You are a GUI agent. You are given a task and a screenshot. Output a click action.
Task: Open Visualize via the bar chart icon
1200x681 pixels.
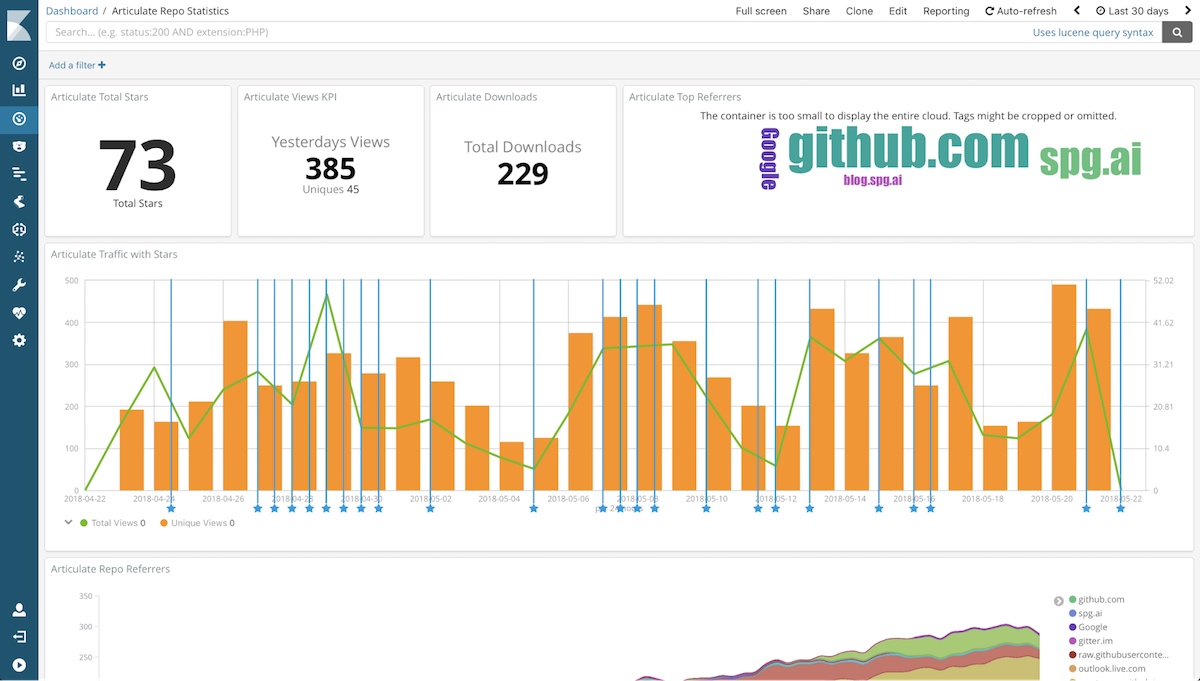[19, 91]
